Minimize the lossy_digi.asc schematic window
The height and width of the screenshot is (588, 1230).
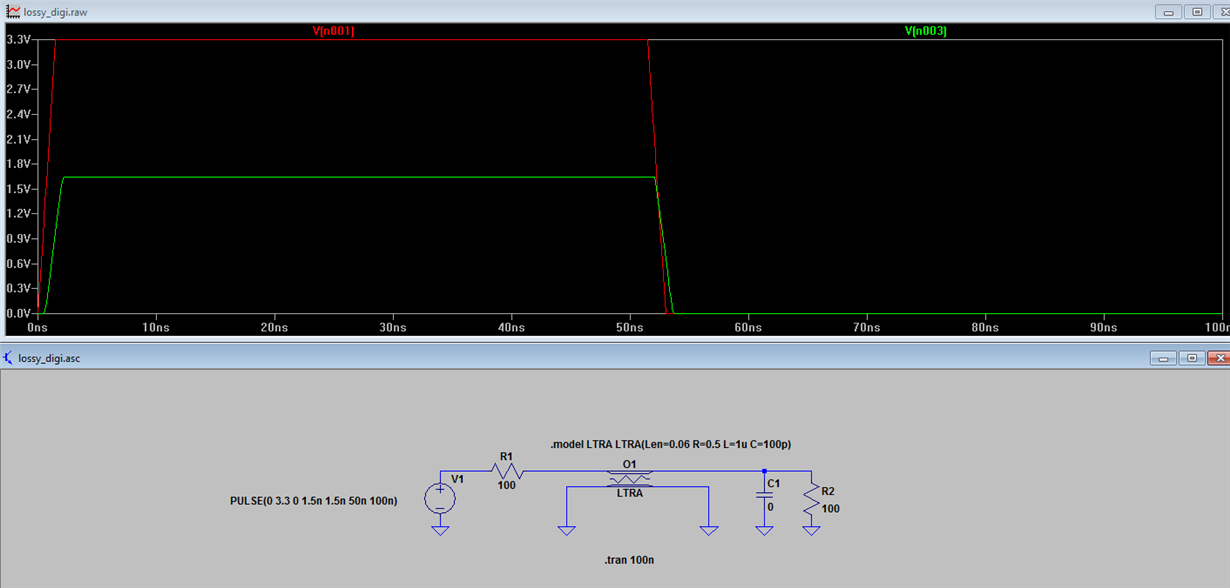(x=1164, y=357)
